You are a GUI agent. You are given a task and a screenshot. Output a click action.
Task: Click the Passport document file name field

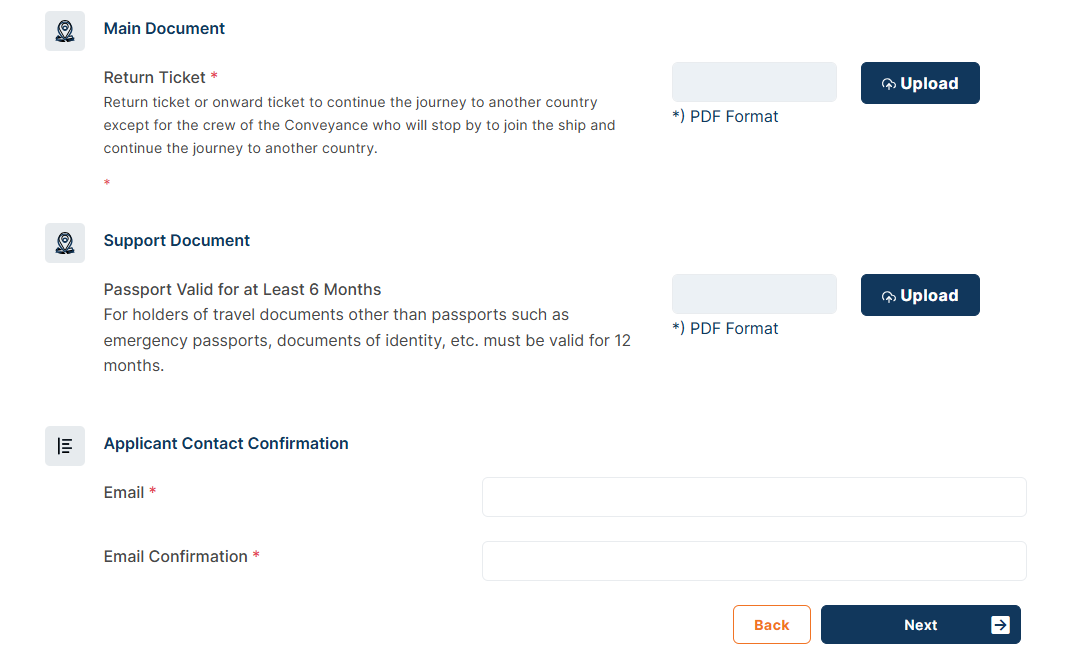[754, 294]
